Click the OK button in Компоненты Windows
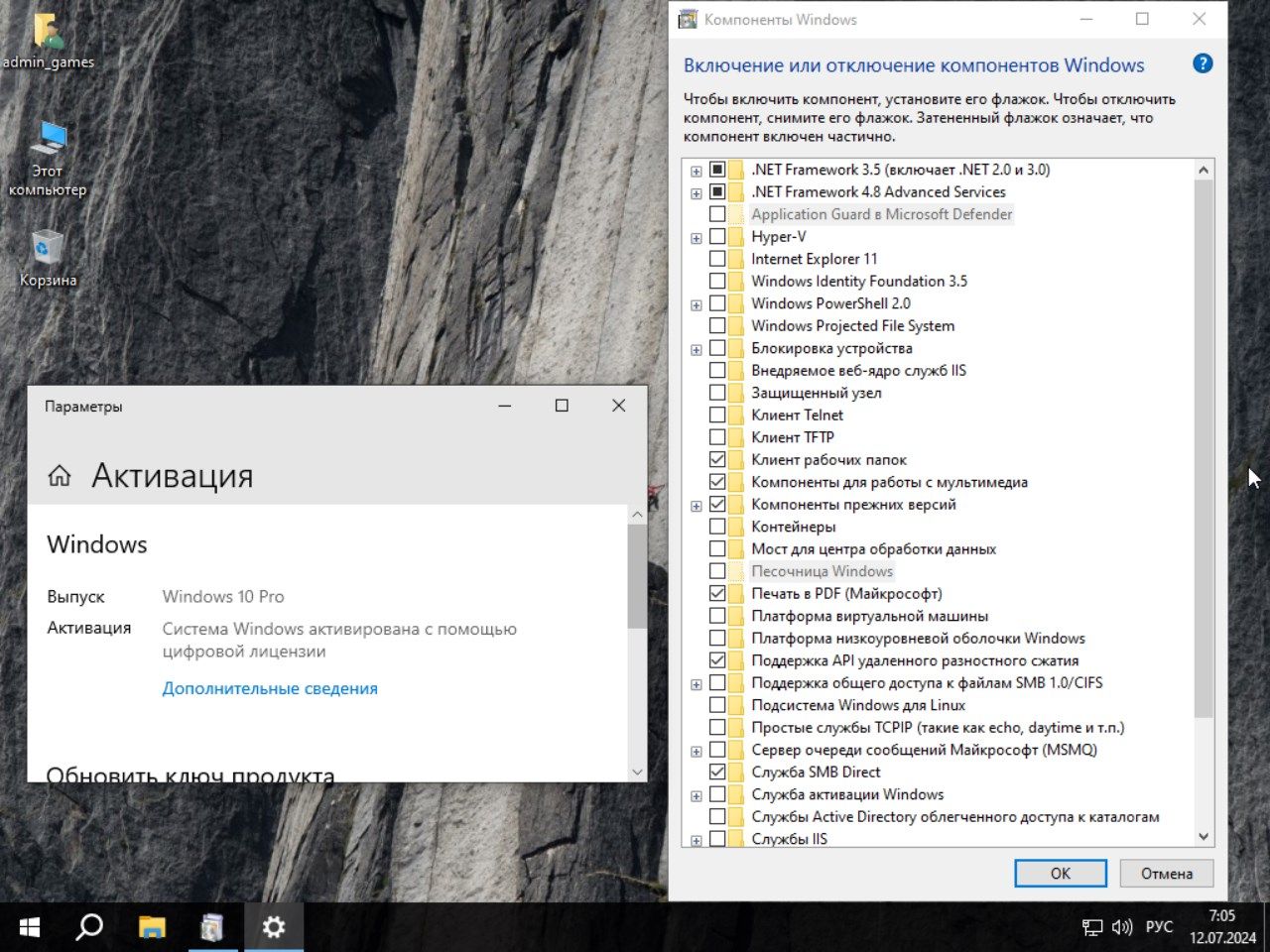 click(x=1060, y=873)
